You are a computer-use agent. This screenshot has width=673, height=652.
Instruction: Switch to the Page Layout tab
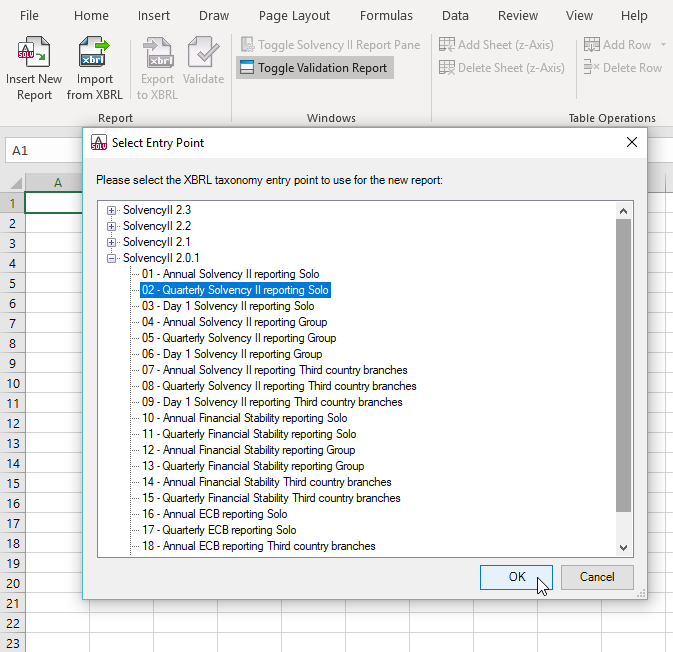(x=294, y=16)
